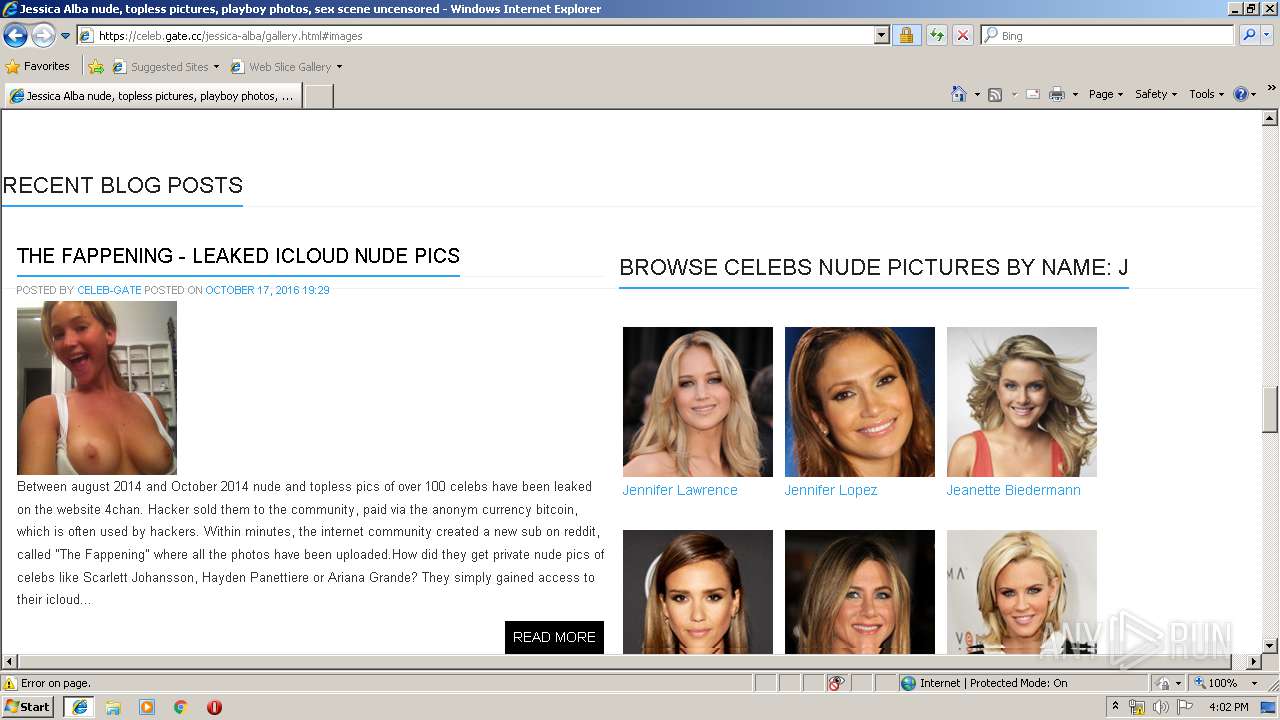Click the Internet Explorer taskbar icon
Viewport: 1280px width, 720px height.
(x=79, y=706)
